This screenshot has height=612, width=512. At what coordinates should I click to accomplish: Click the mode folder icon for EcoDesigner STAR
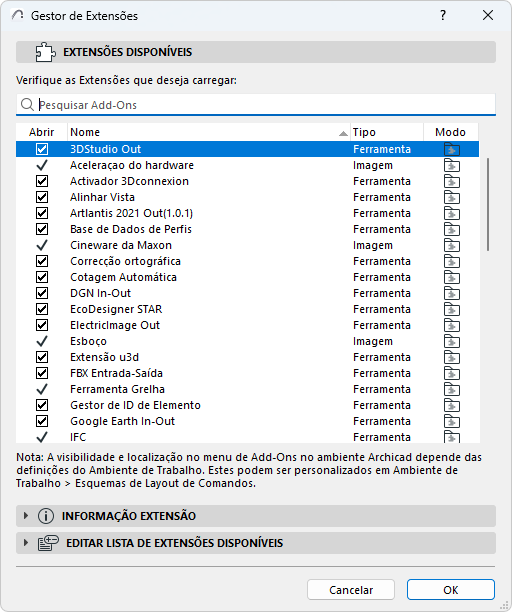pos(452,309)
